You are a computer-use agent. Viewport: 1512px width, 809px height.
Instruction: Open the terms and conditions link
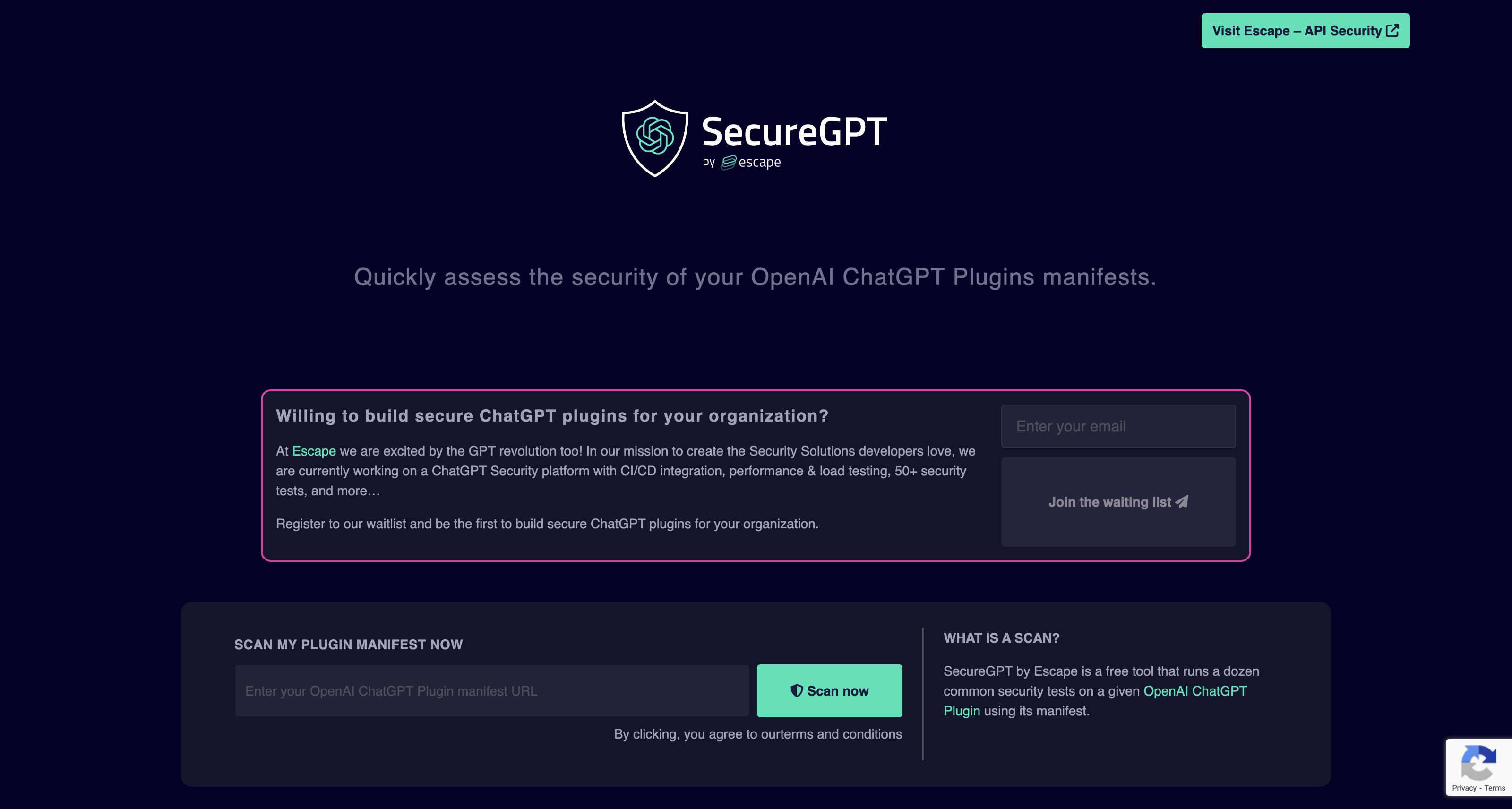(x=843, y=734)
